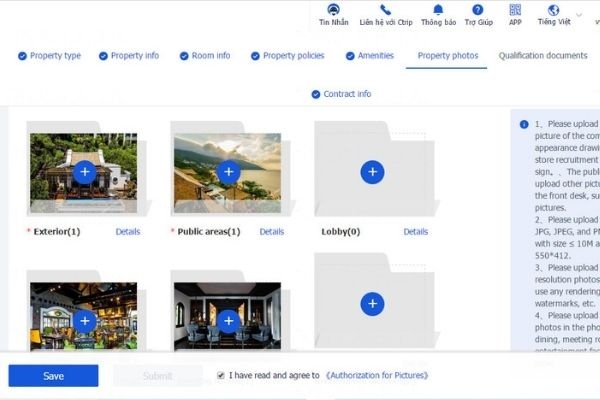Viewport: 600px width, 400px height.
Task: Go to Property type step
Action: 55,56
